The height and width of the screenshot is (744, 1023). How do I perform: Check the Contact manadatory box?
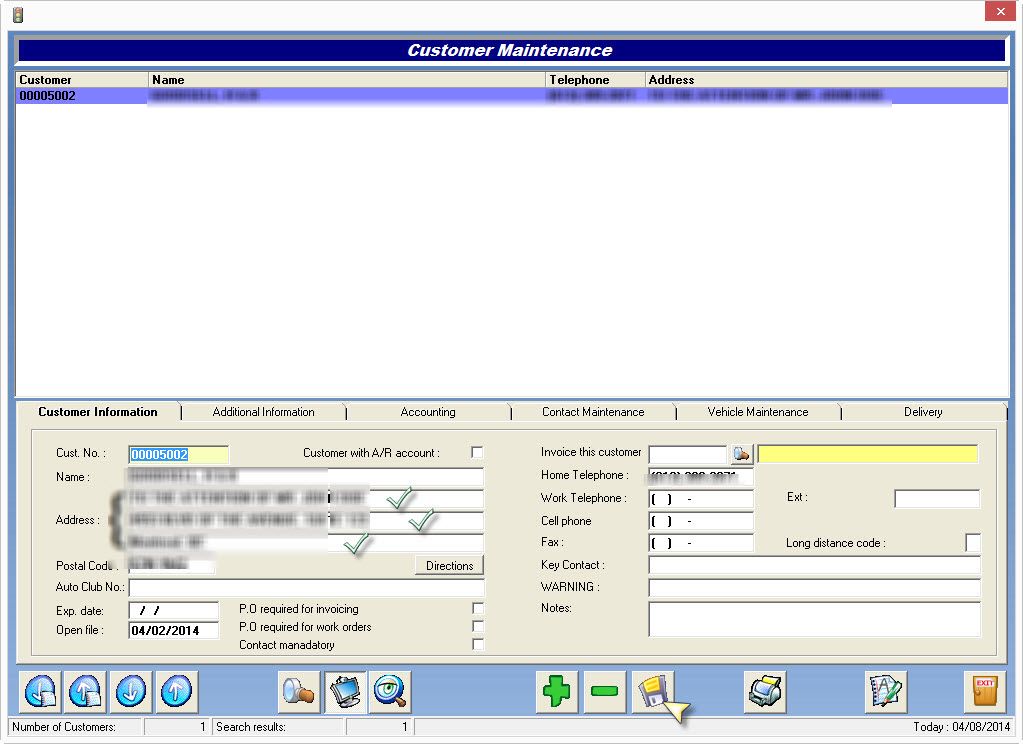click(478, 644)
